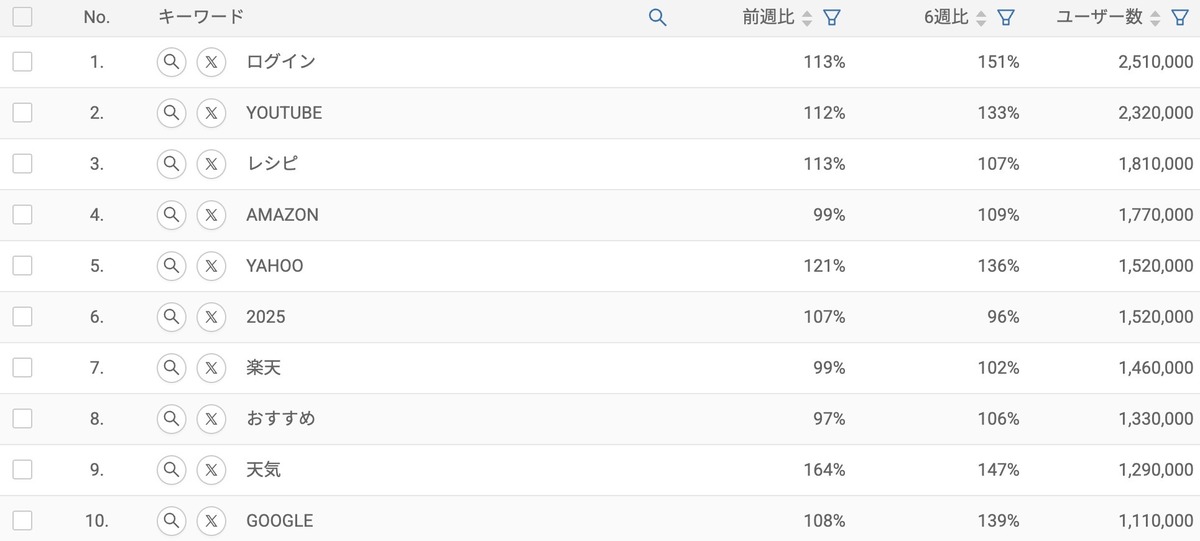Click the X icon next to AMAZON
The image size is (1200, 541).
point(211,215)
